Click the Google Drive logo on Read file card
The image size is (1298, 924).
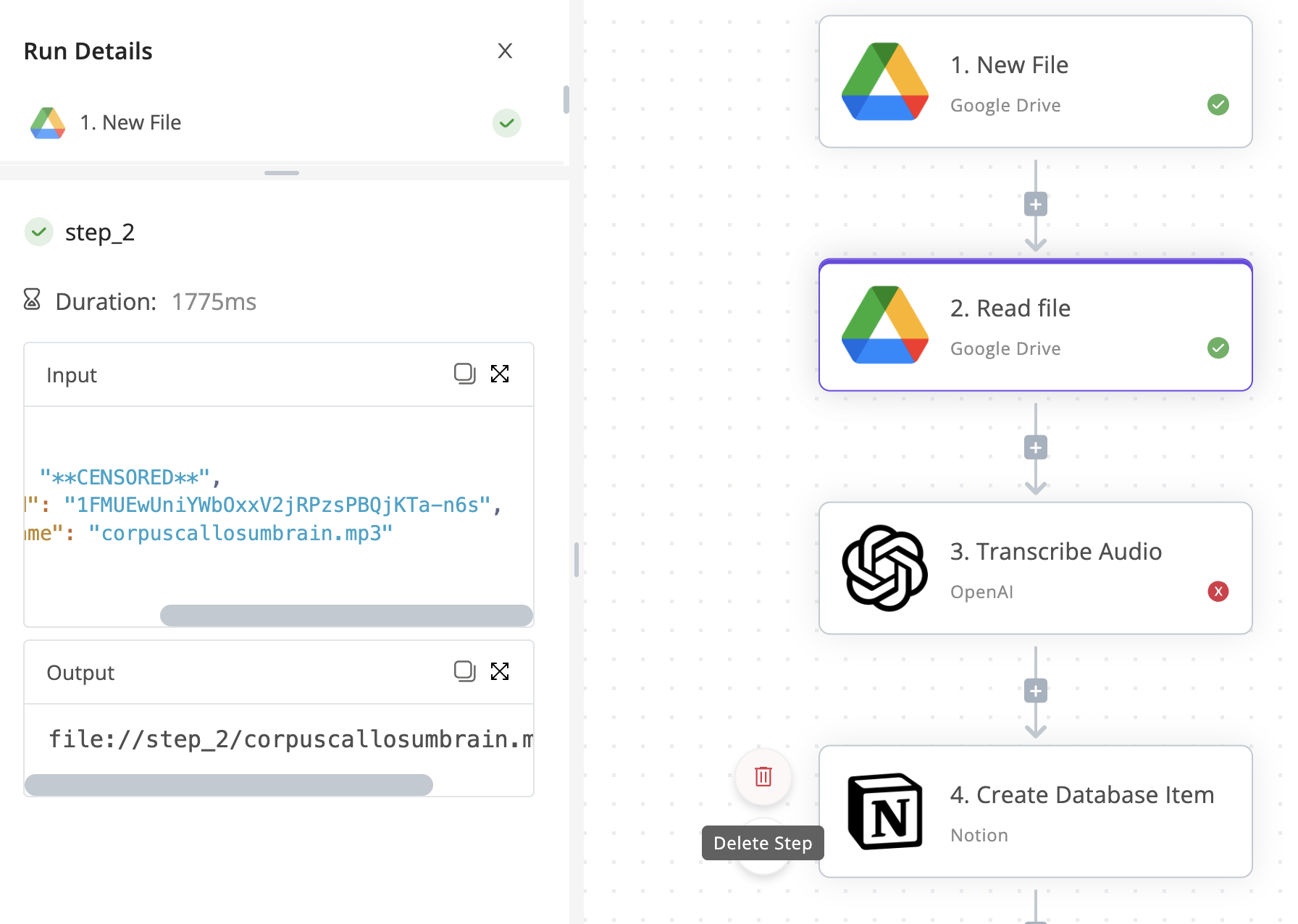[885, 324]
